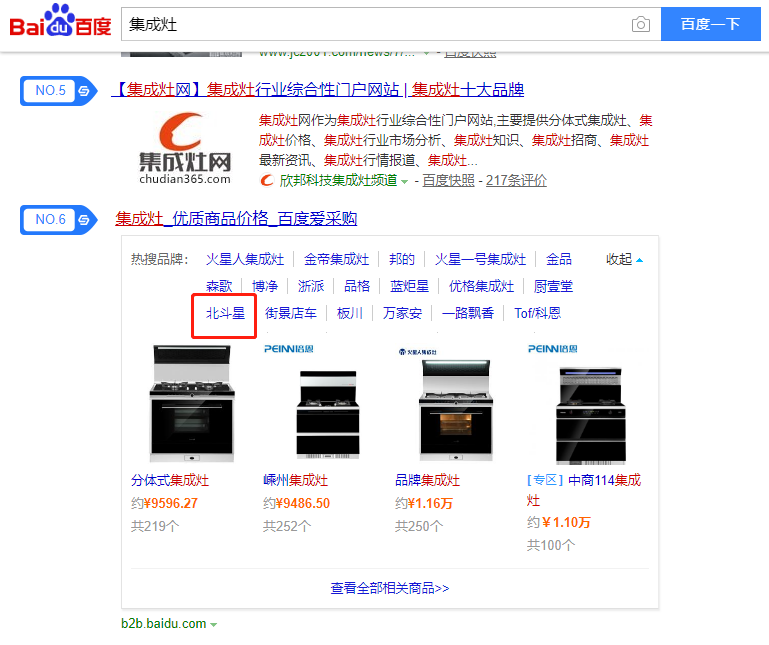Viewport: 769px width, 645px height.
Task: Click price 约¥9596.27
Action: [164, 503]
